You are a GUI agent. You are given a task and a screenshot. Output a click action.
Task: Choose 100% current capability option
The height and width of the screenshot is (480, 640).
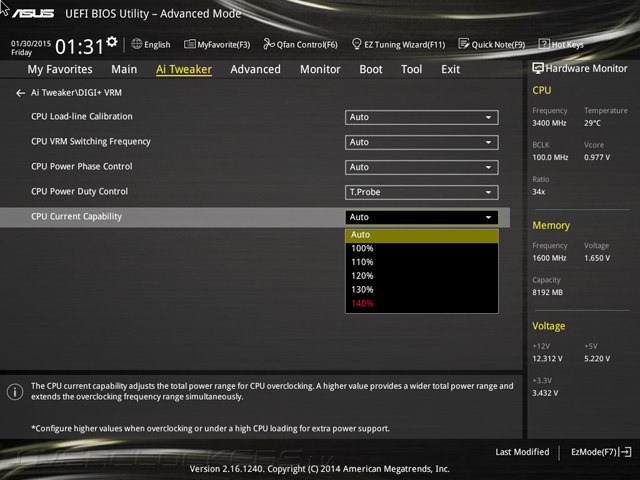click(422, 249)
